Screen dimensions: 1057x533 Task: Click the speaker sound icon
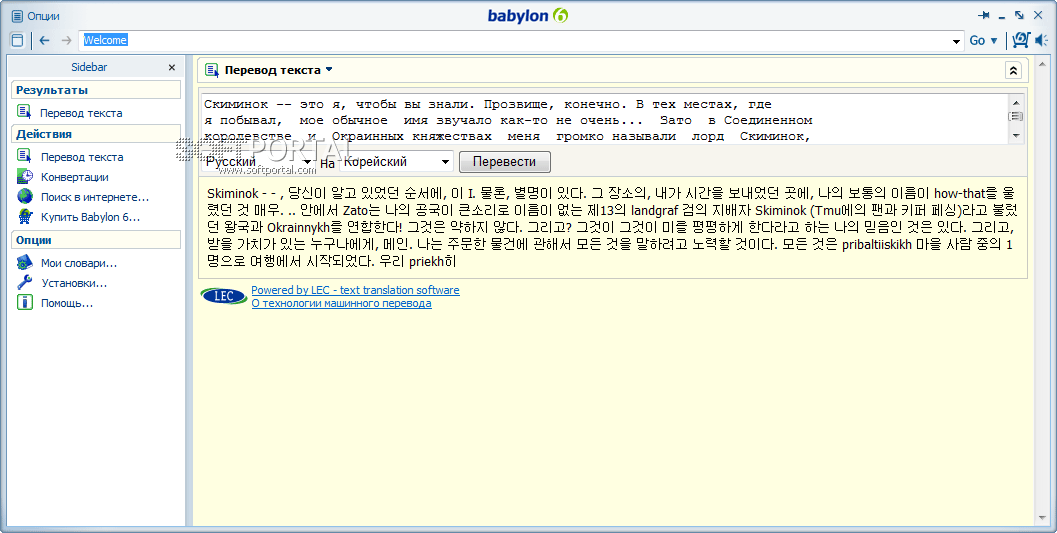1041,40
